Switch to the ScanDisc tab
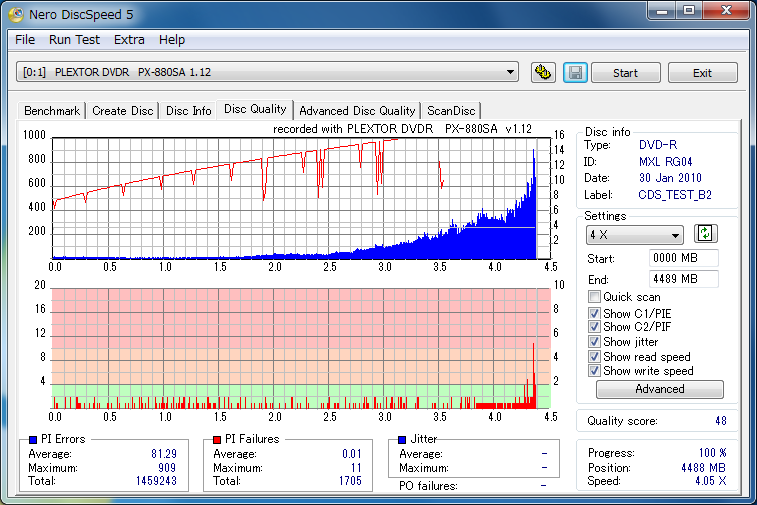757x505 pixels. pos(451,111)
